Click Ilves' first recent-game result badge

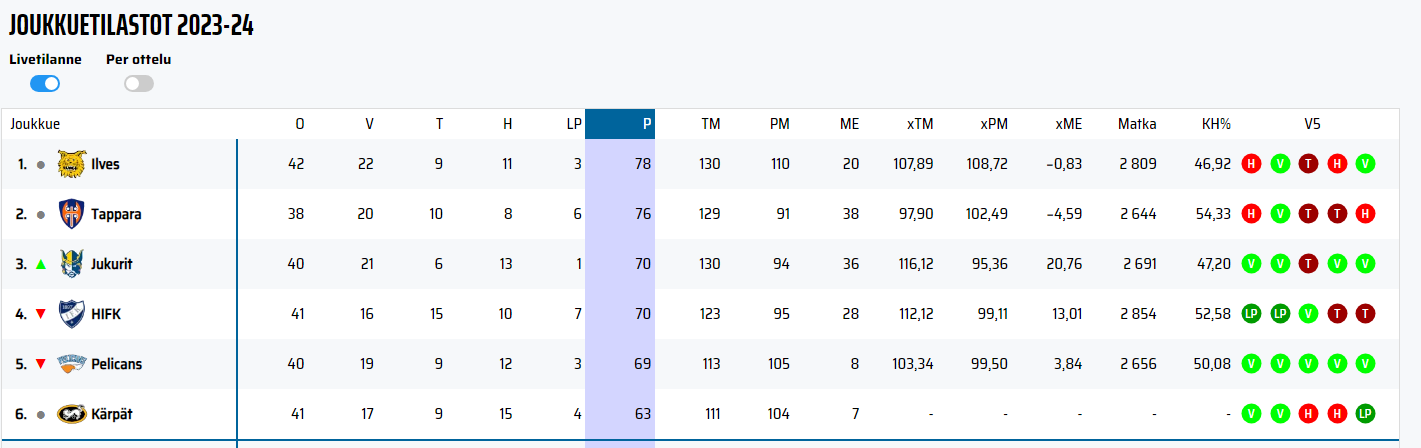[1250, 164]
